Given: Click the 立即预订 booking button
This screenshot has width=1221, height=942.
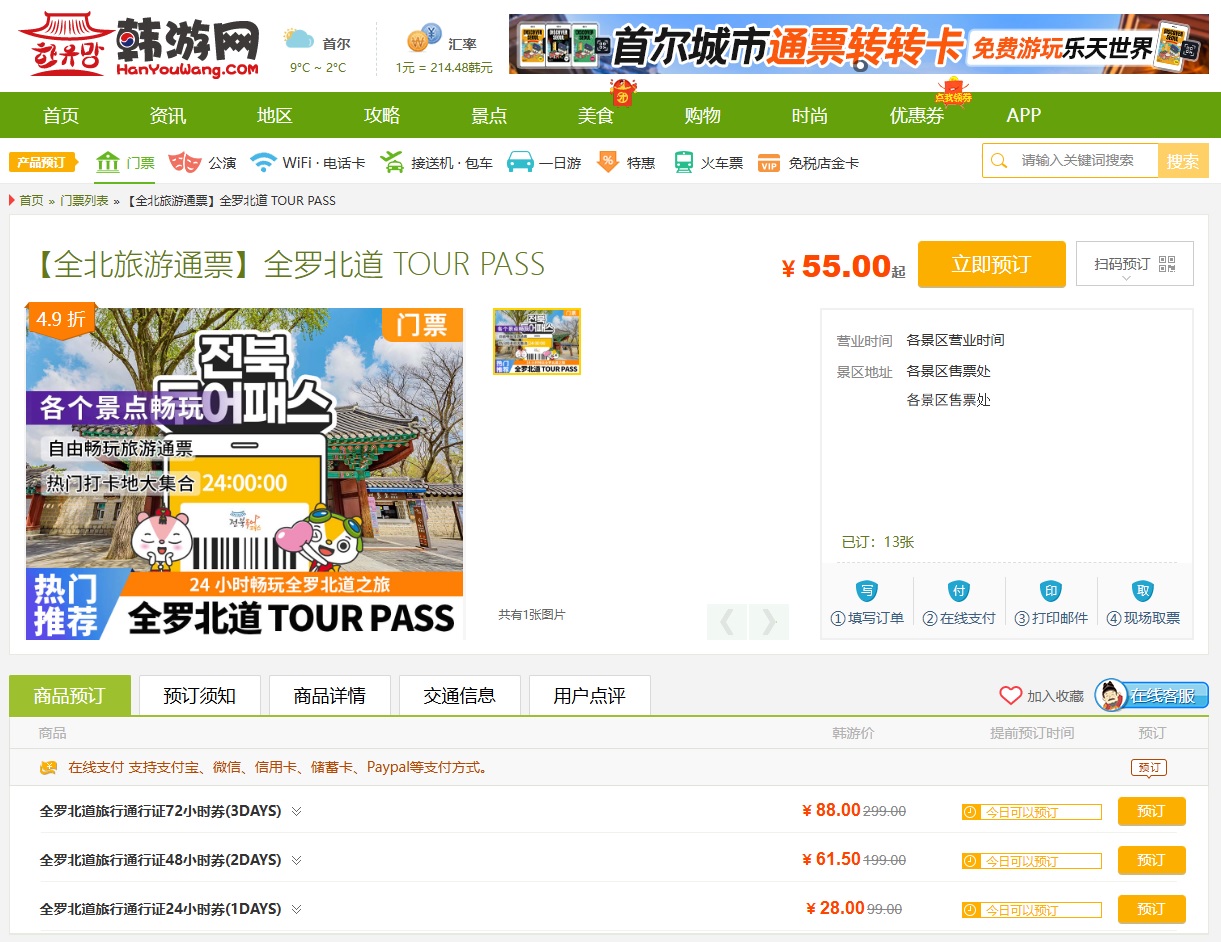Looking at the screenshot, I should click(991, 264).
